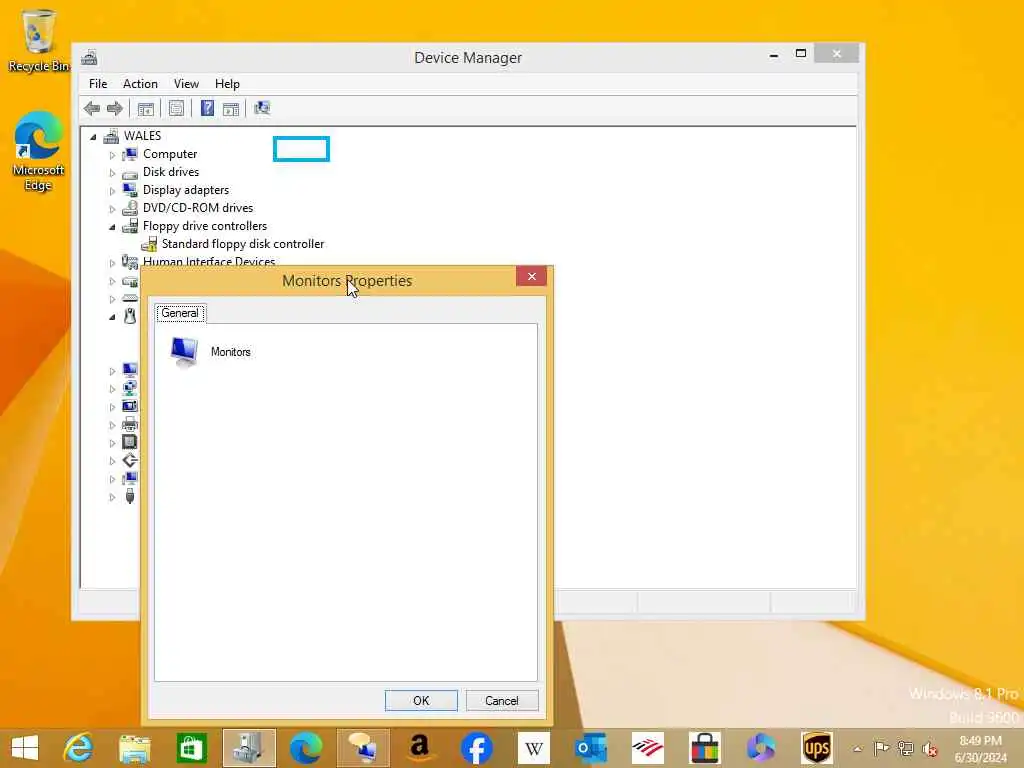Click the volume speaker tray icon

[x=929, y=748]
